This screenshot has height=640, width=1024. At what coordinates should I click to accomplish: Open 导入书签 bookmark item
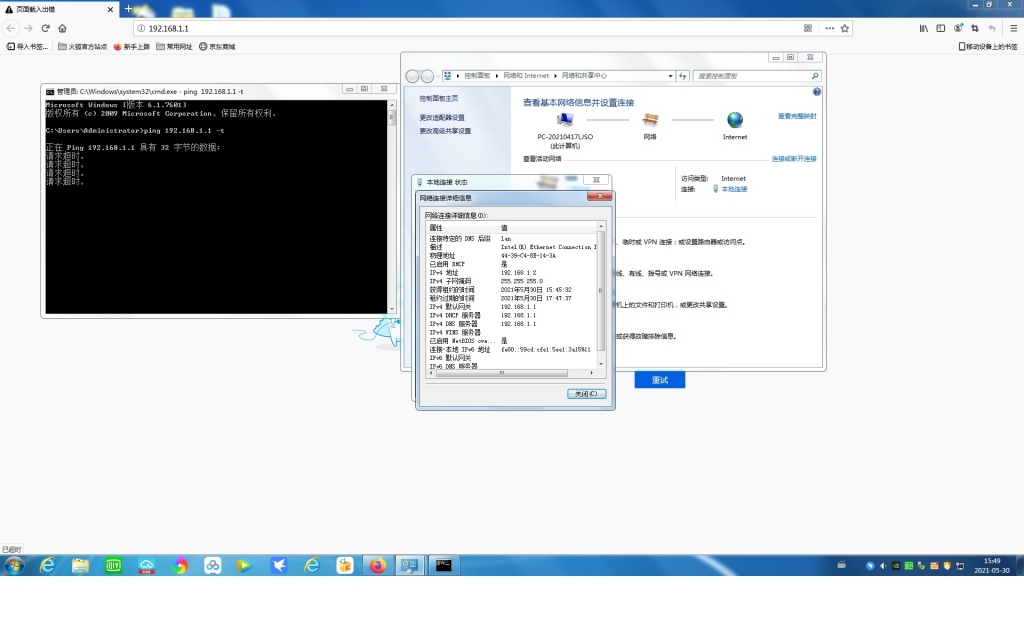[x=27, y=46]
